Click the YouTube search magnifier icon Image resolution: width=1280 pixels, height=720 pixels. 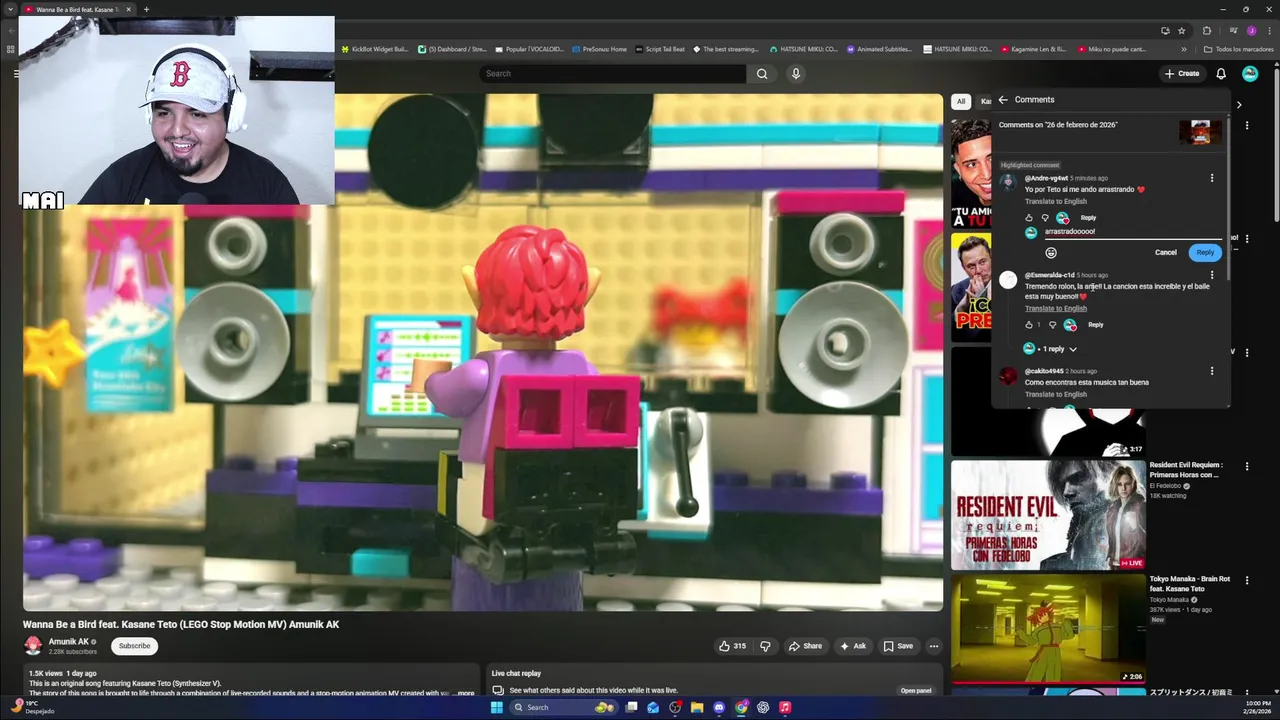[762, 73]
